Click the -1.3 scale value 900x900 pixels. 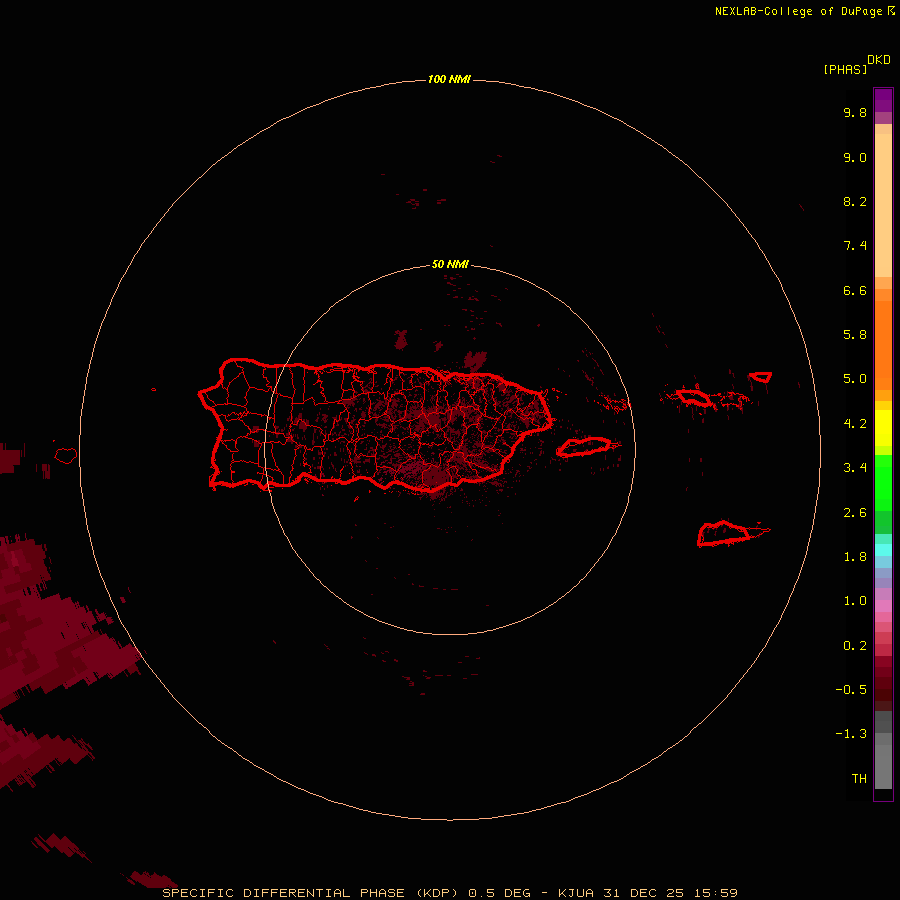tap(851, 734)
